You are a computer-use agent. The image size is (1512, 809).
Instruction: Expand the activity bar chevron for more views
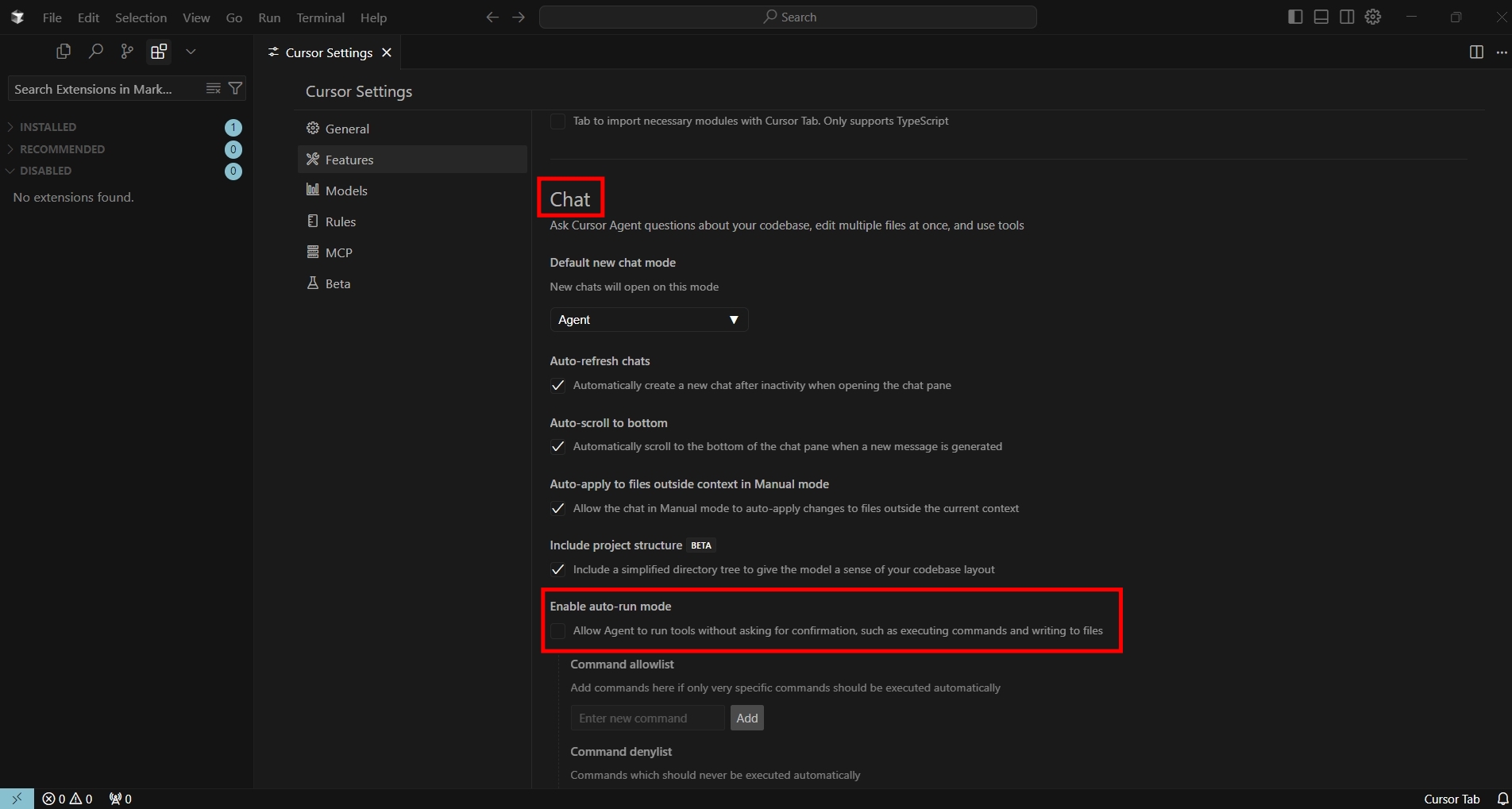[191, 52]
